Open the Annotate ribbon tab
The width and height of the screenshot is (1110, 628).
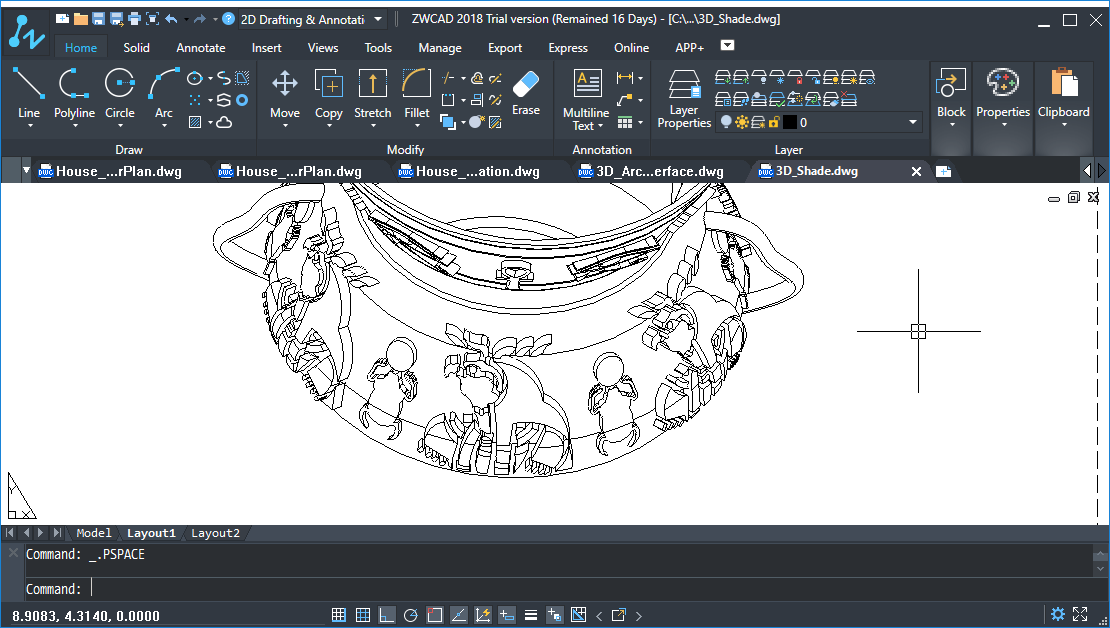point(201,47)
